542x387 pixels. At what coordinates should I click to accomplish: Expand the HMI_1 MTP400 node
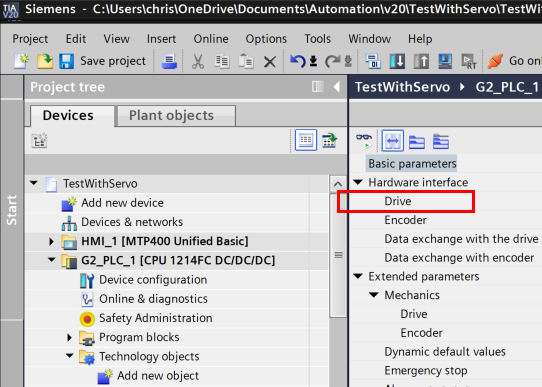(52, 241)
